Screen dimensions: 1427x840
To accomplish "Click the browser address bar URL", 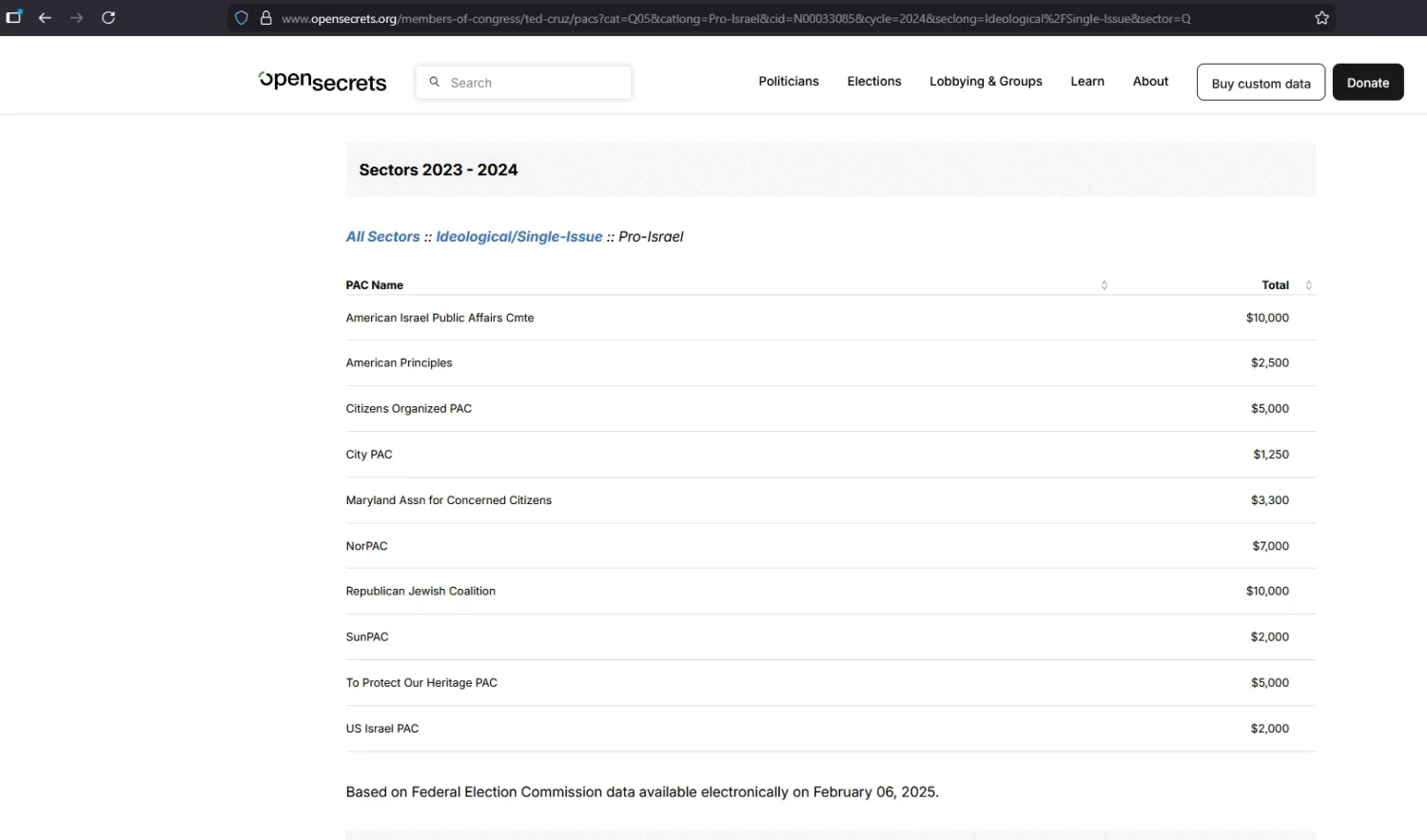I will tap(735, 18).
